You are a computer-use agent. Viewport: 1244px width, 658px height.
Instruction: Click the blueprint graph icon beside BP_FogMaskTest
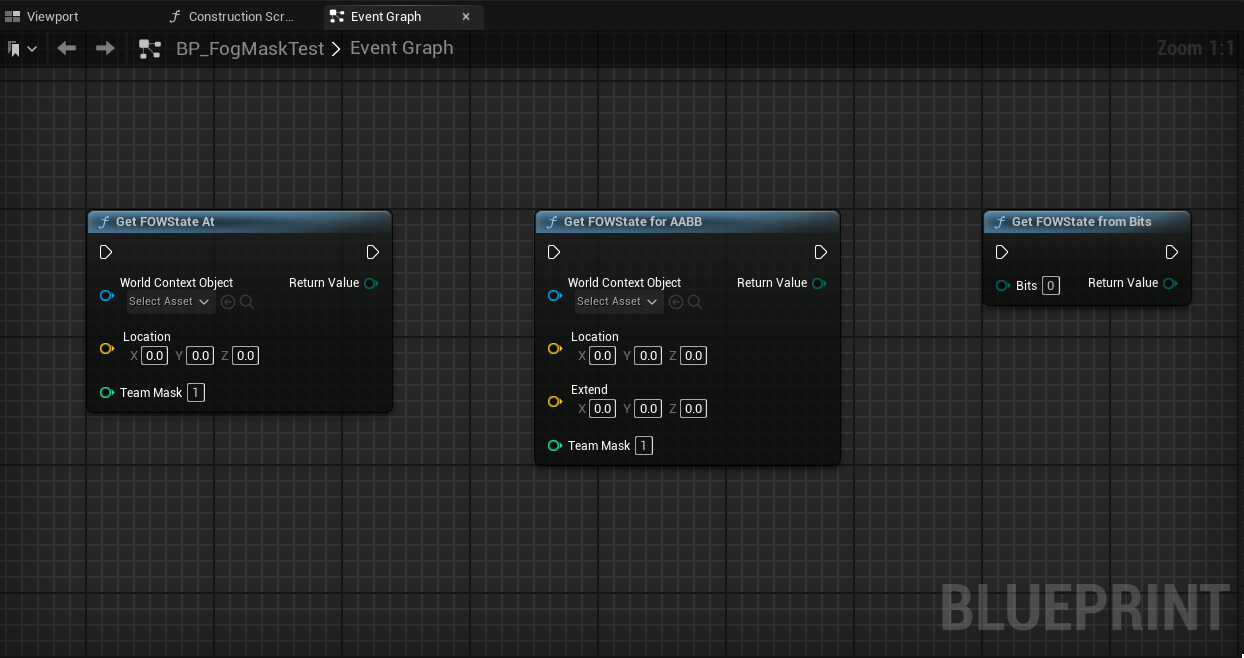click(150, 48)
